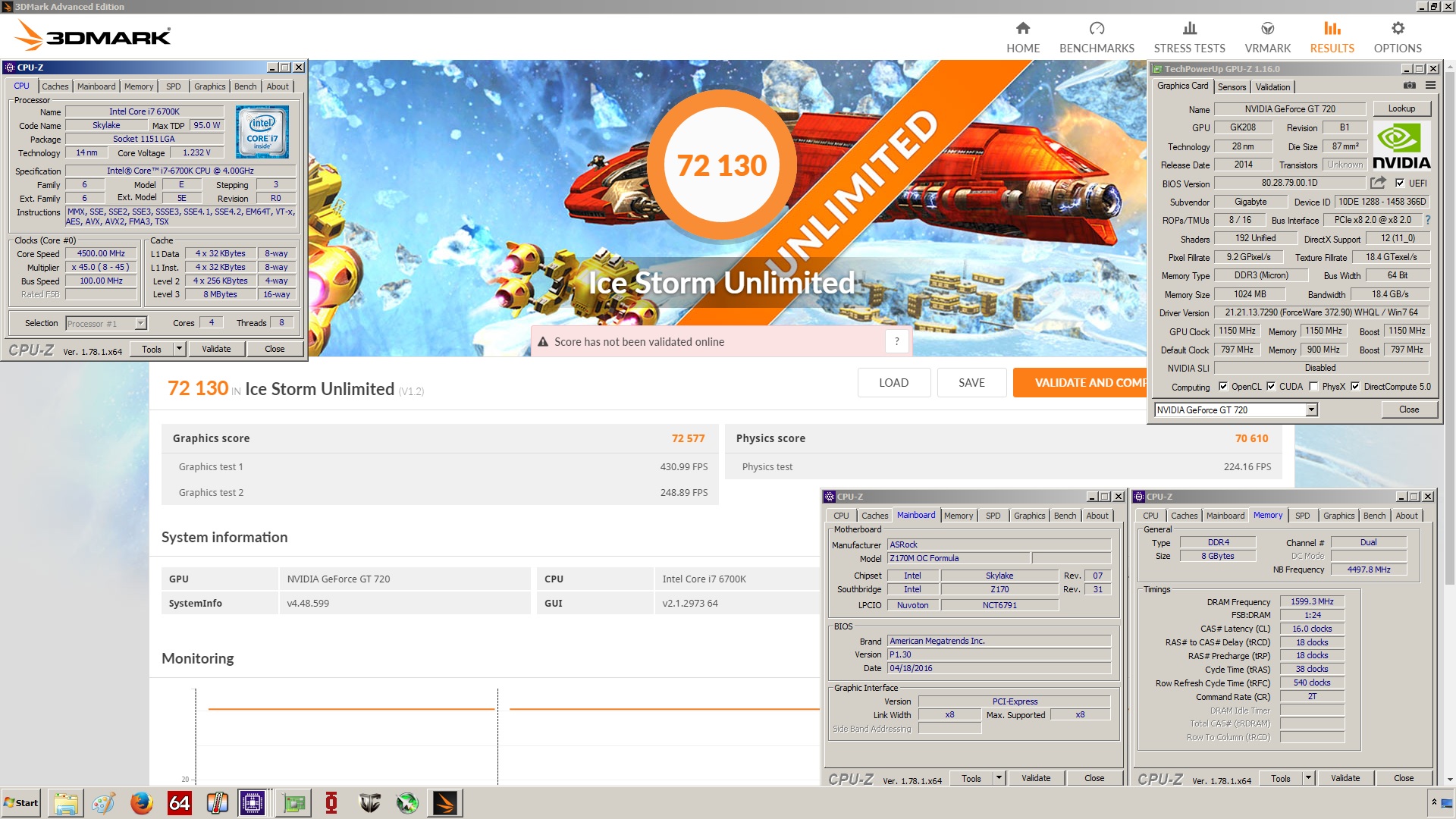
Task: Click Tools button in CPU-Z Mainboard window
Action: pyautogui.click(x=971, y=778)
